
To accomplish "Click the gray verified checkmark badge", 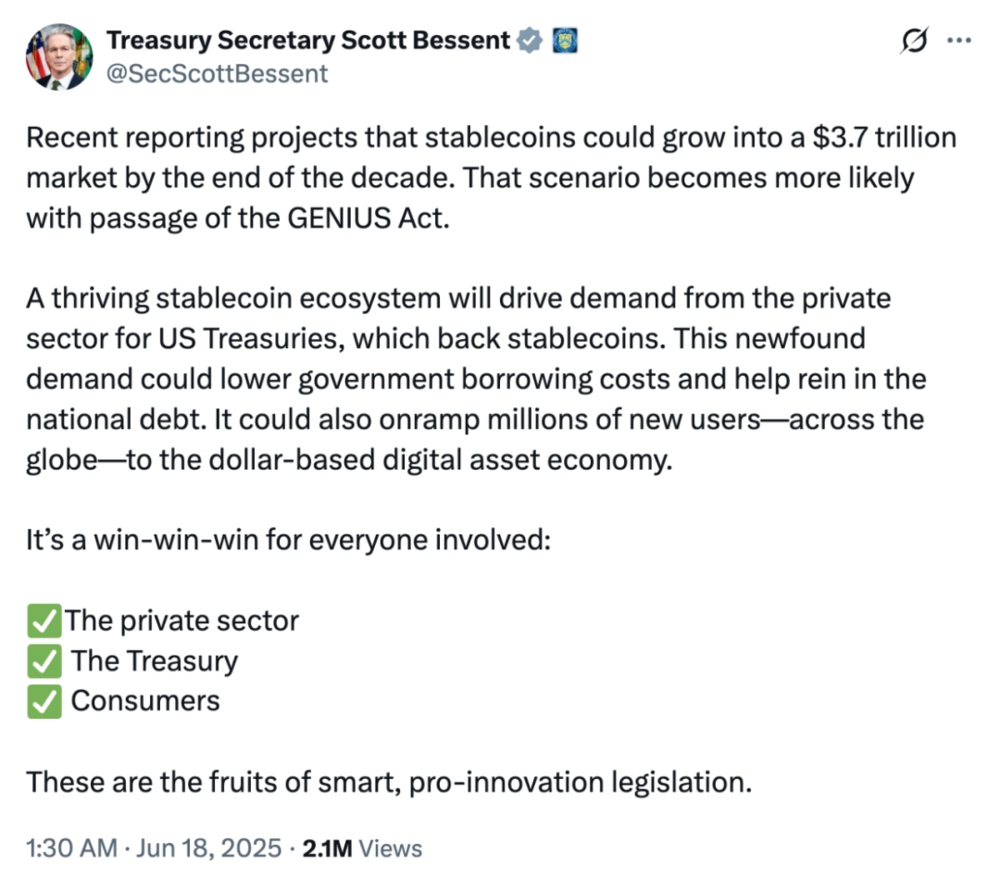I will point(530,40).
